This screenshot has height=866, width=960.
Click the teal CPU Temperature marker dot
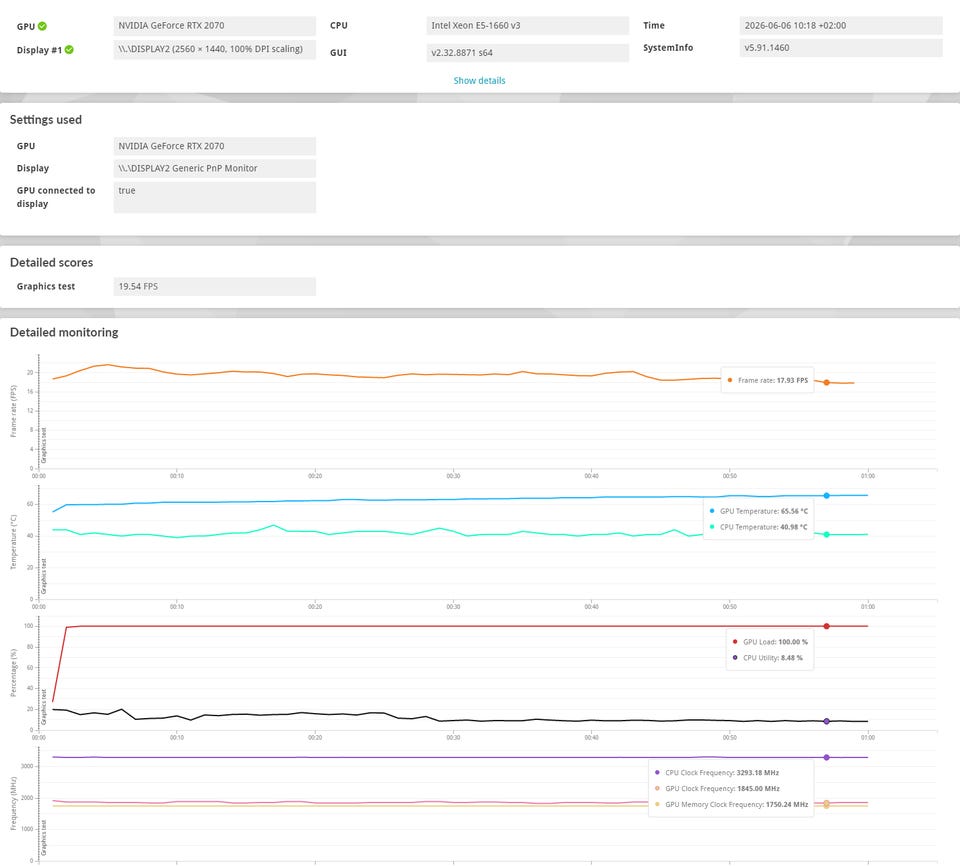826,535
